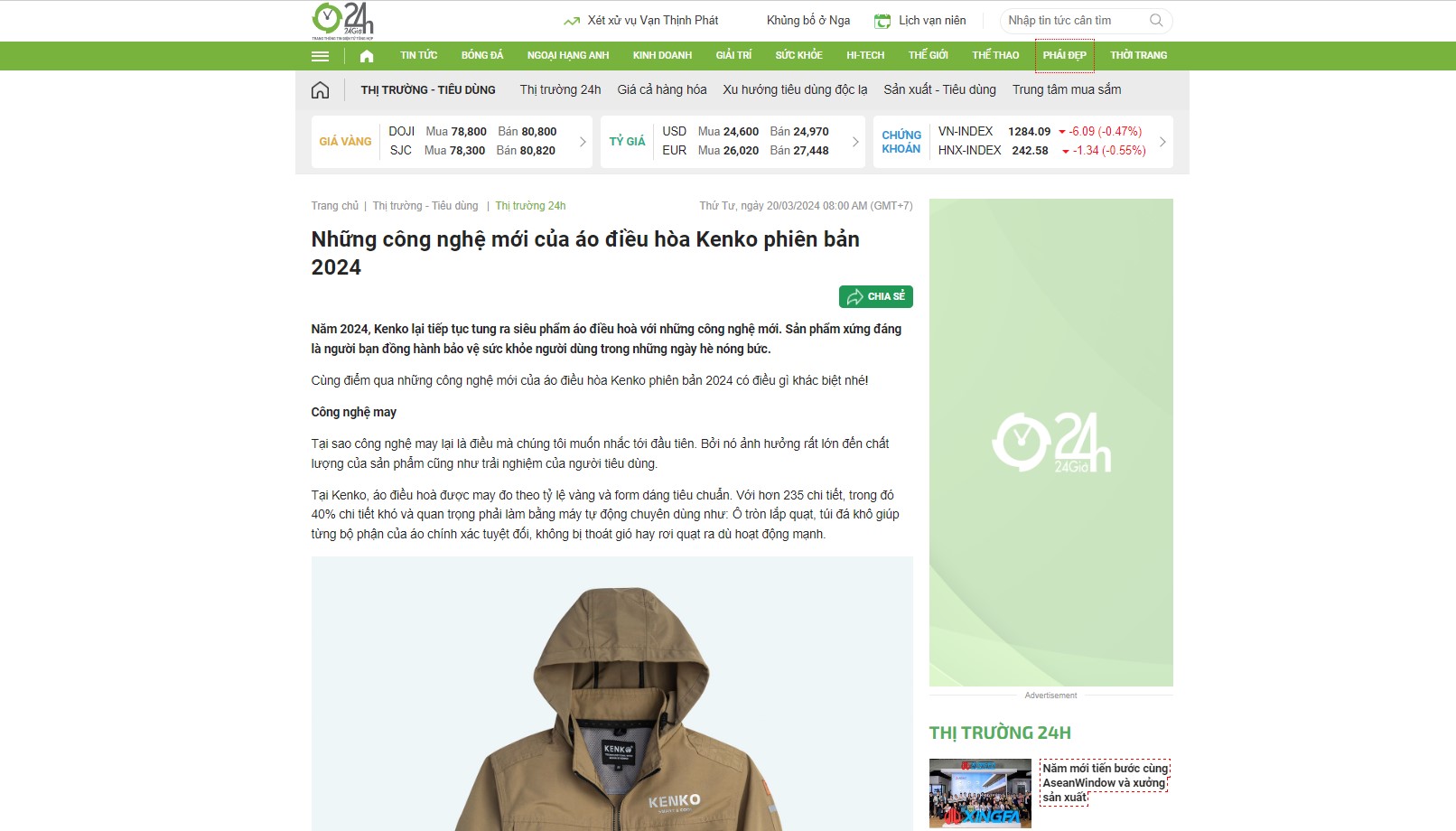This screenshot has height=831, width=1456.
Task: Go to Giá cả hàng hóa section
Action: click(x=662, y=89)
